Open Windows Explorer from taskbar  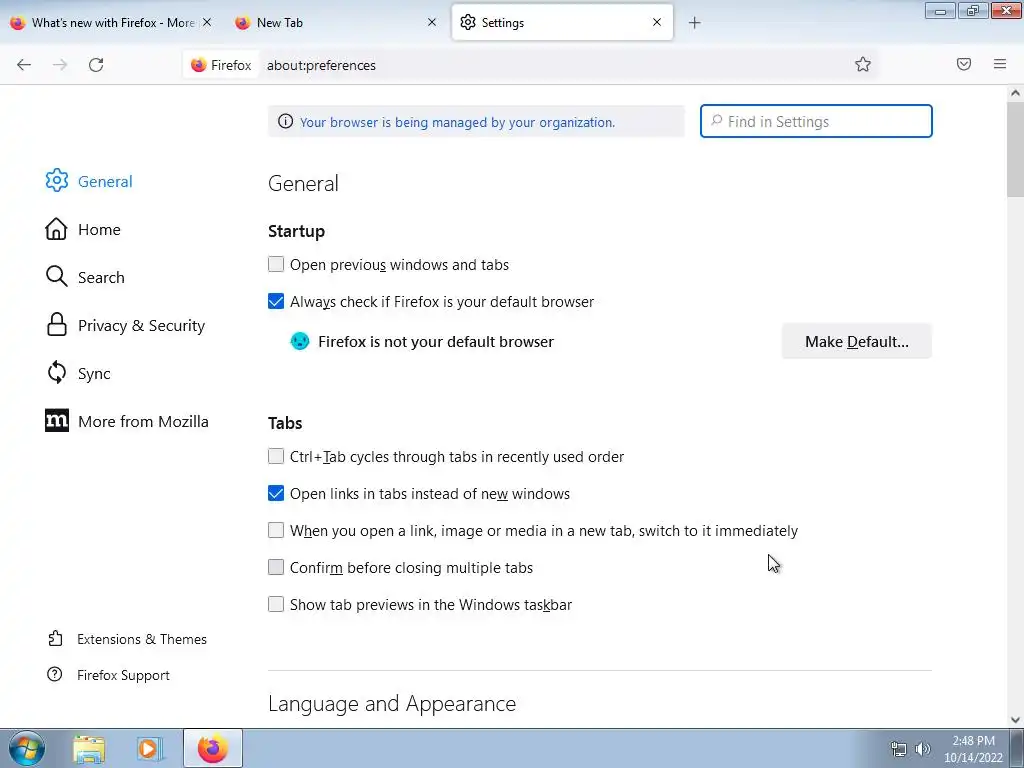pyautogui.click(x=89, y=749)
